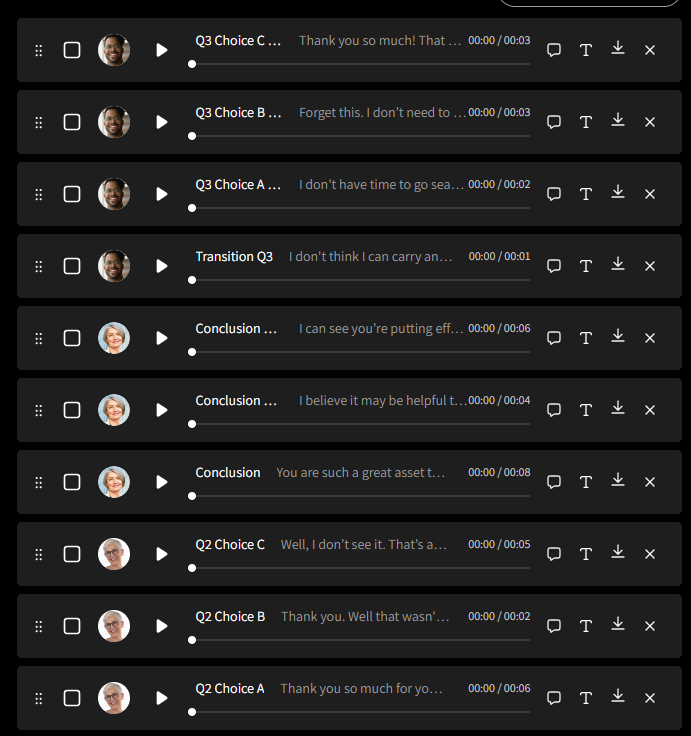This screenshot has height=736, width=691.
Task: Download the Q3 Choice B clip
Action: tap(618, 120)
